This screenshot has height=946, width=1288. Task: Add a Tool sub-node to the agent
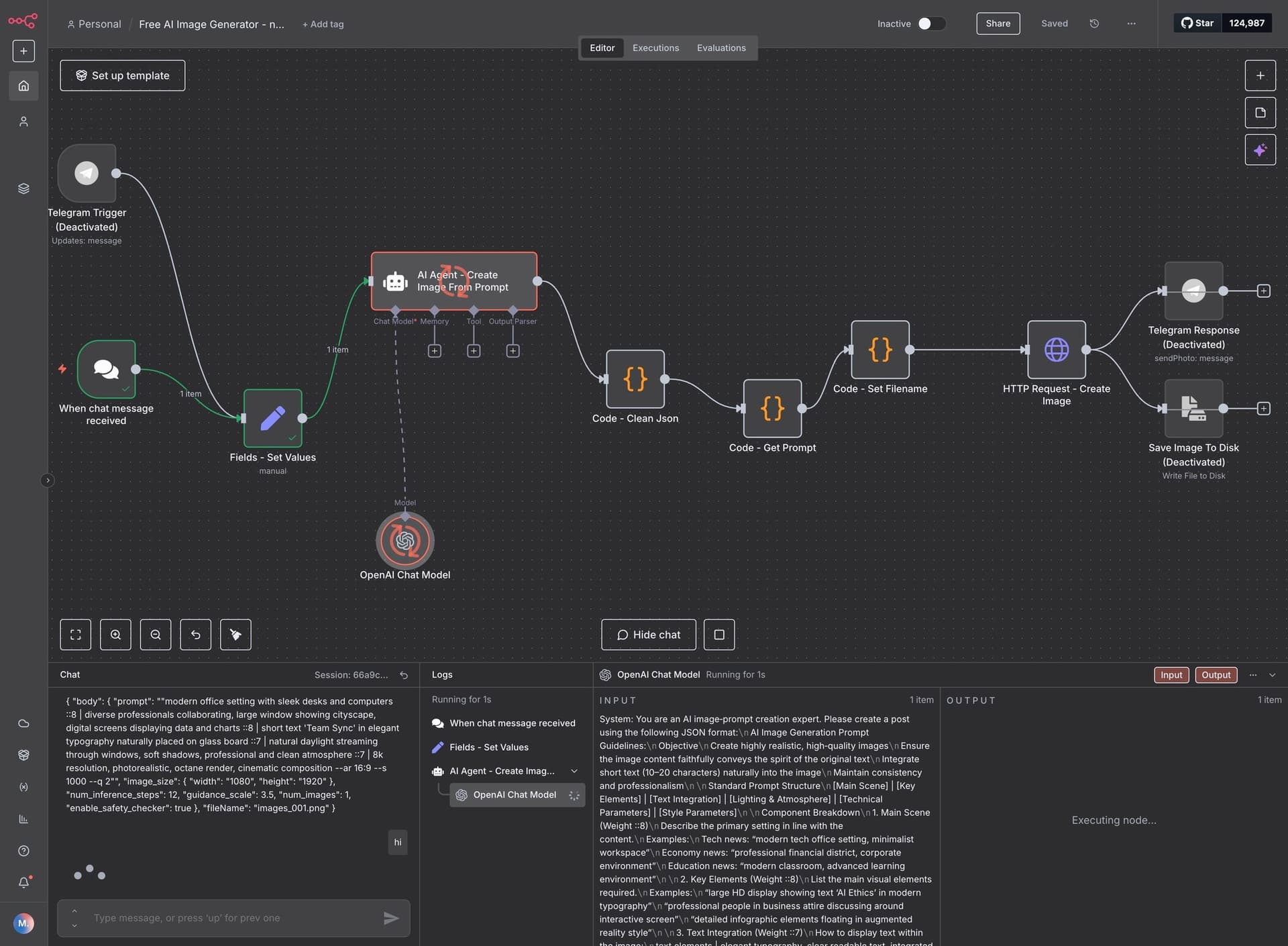[474, 351]
